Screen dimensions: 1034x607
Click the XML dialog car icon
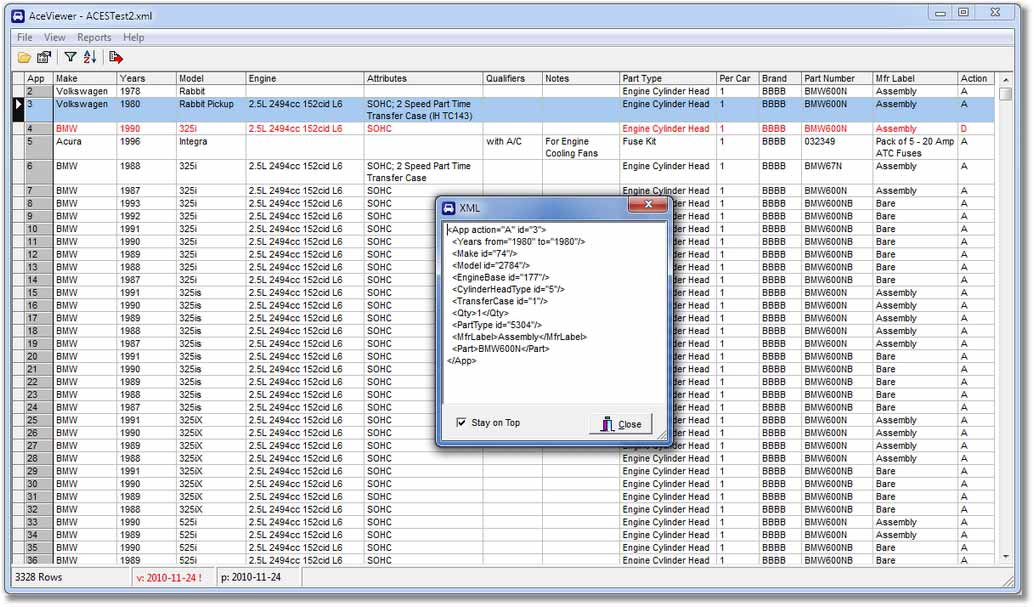(x=449, y=207)
